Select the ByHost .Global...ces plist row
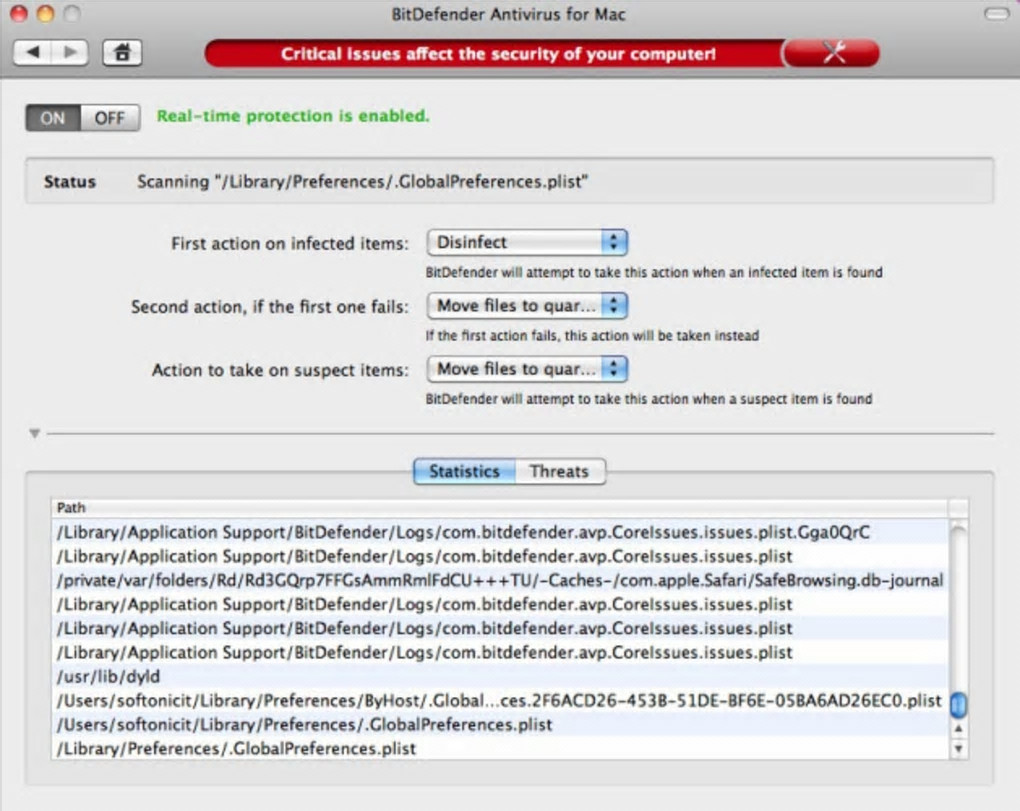The height and width of the screenshot is (811, 1020). pyautogui.click(x=500, y=700)
